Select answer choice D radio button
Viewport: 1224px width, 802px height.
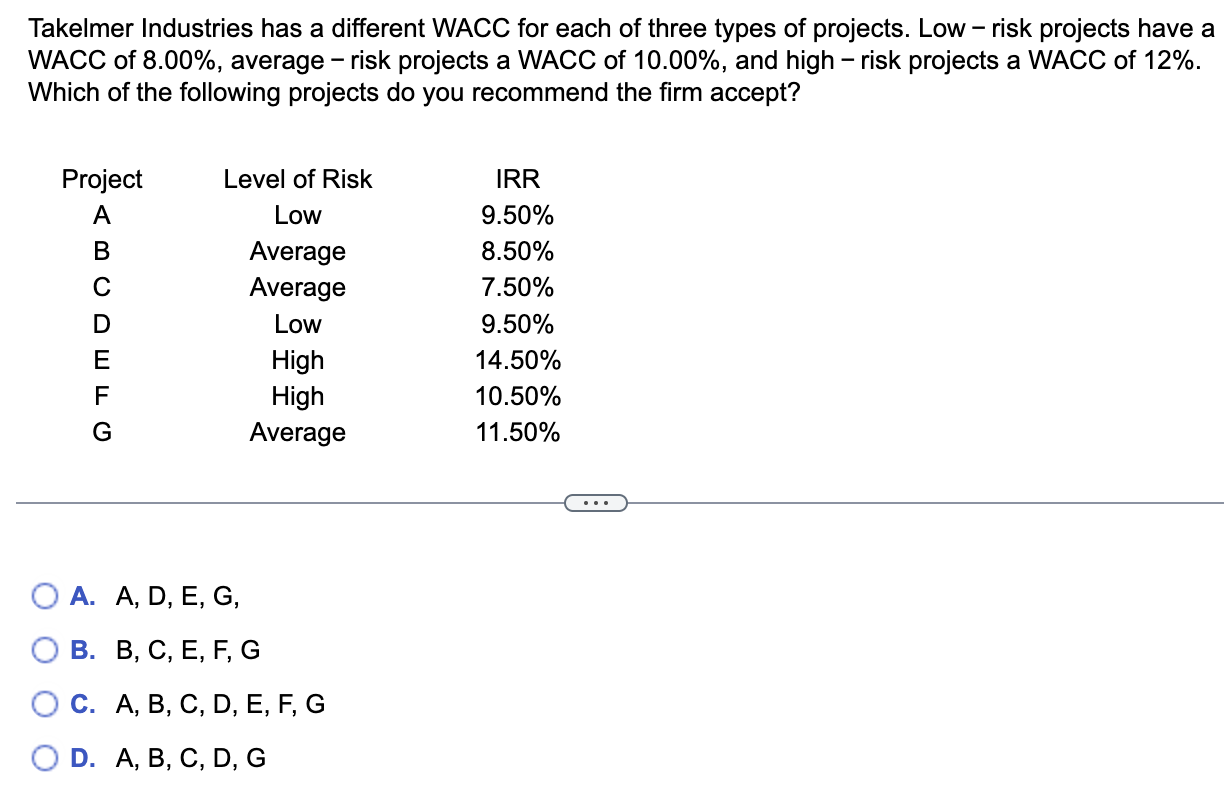[x=44, y=757]
